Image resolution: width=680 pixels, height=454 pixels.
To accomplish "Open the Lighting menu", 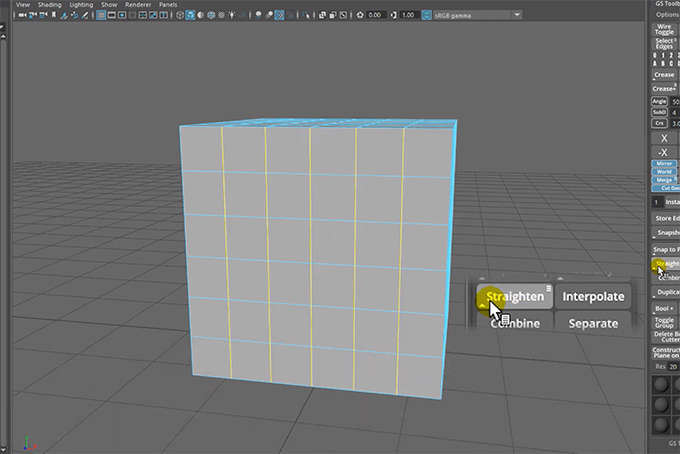I will click(x=81, y=4).
